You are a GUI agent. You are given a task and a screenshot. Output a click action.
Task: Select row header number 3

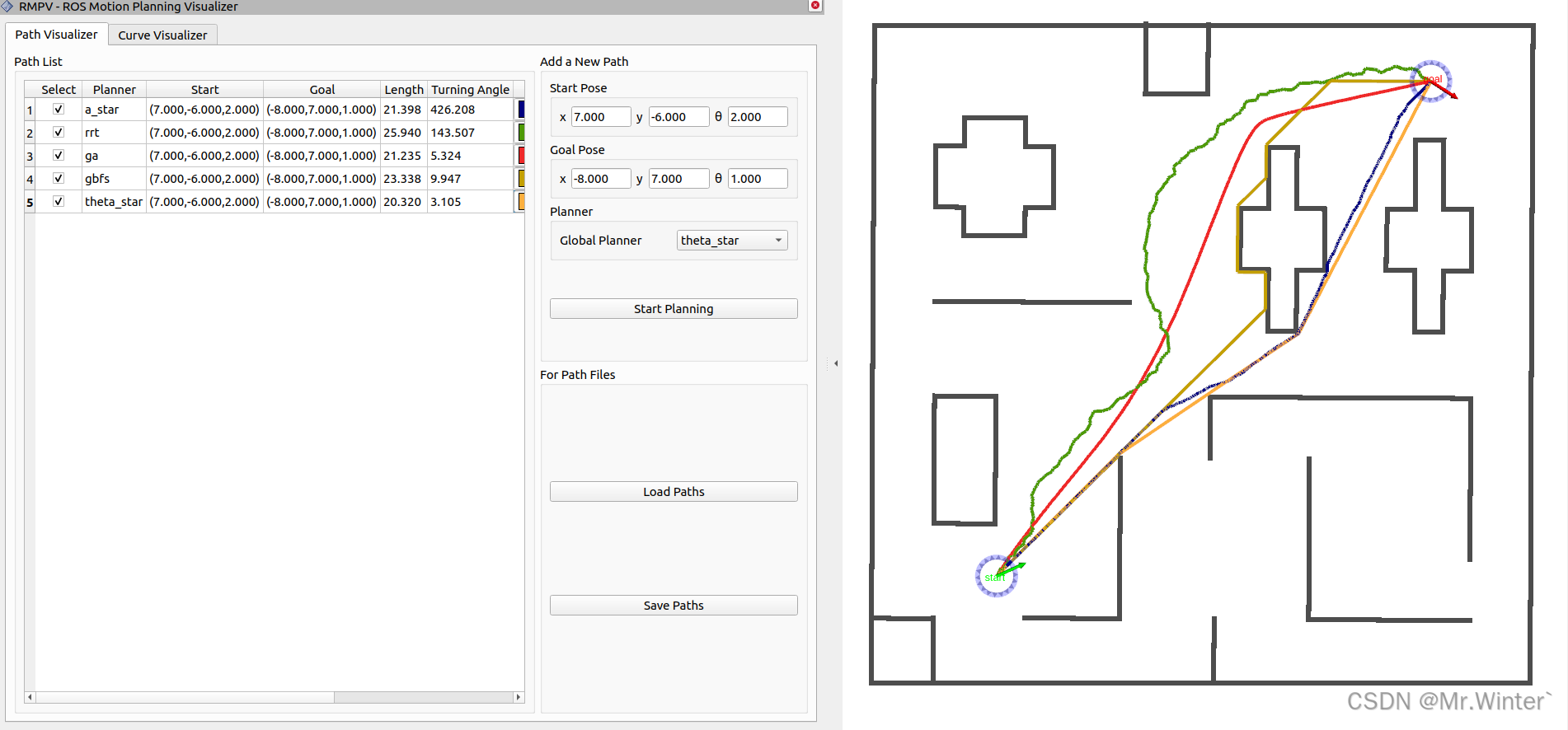coord(30,156)
